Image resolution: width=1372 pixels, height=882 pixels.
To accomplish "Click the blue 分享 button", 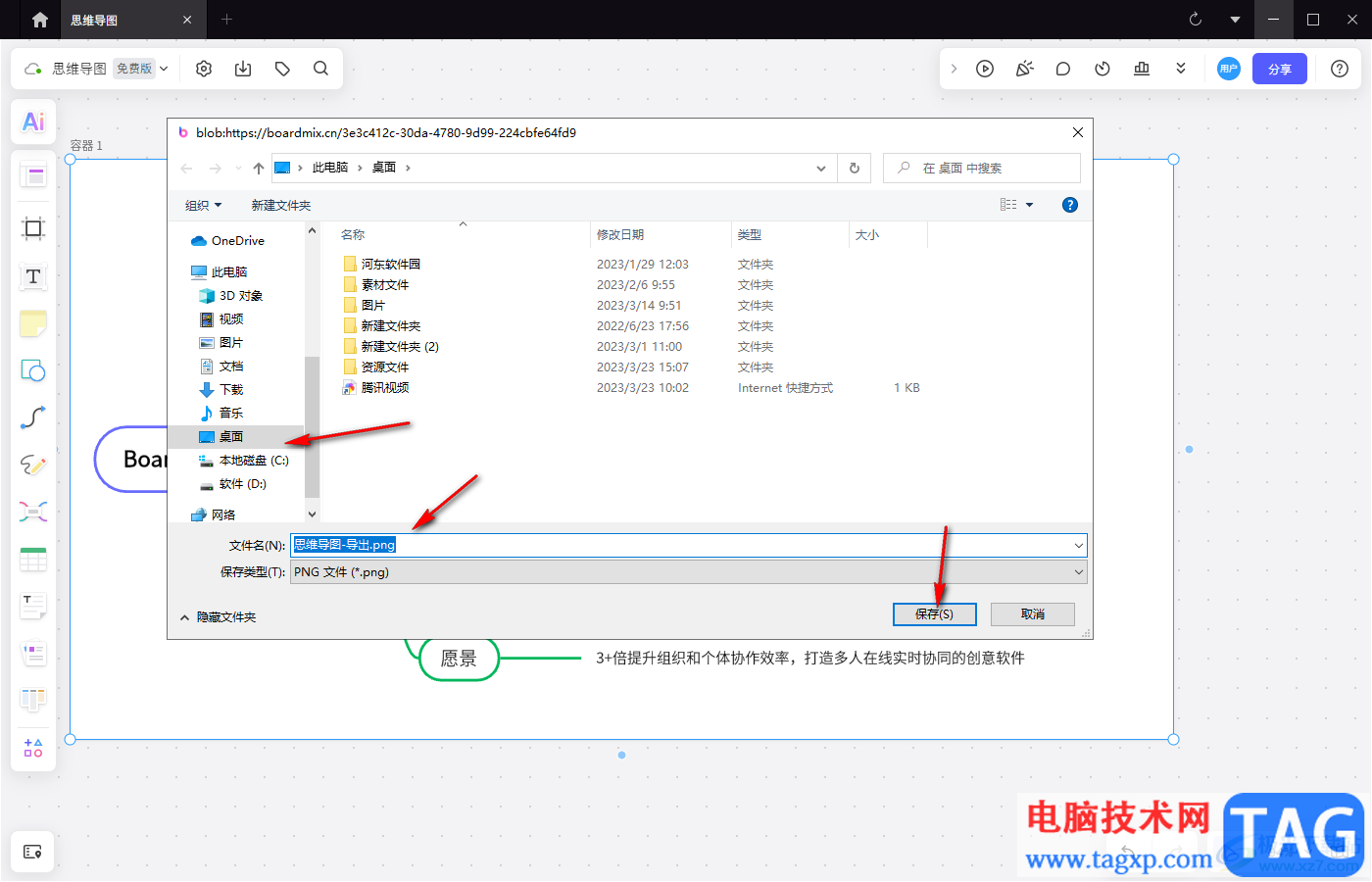I will [x=1280, y=69].
